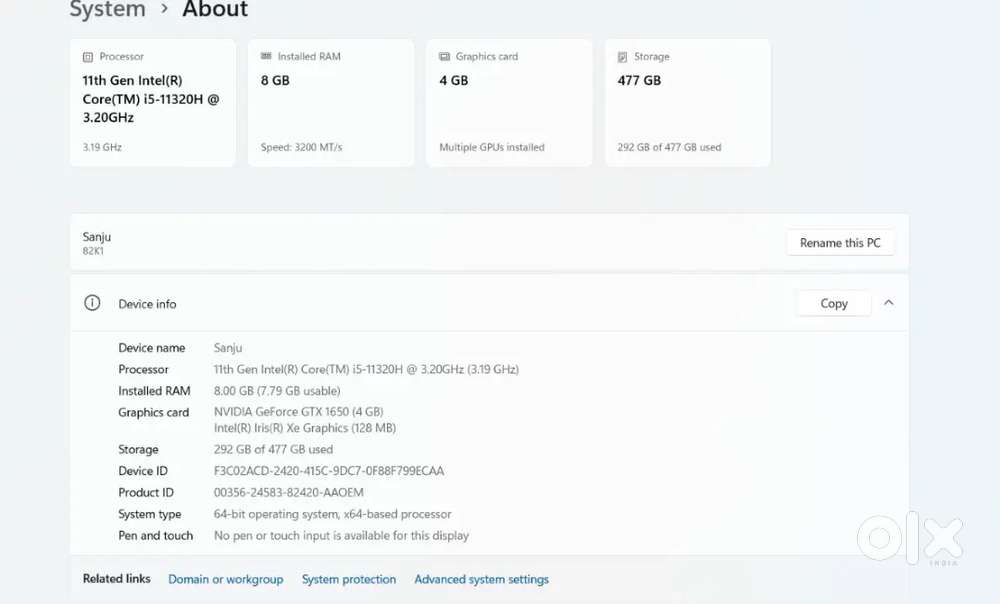Click the Processor chip icon
The image size is (1000, 604).
point(88,57)
